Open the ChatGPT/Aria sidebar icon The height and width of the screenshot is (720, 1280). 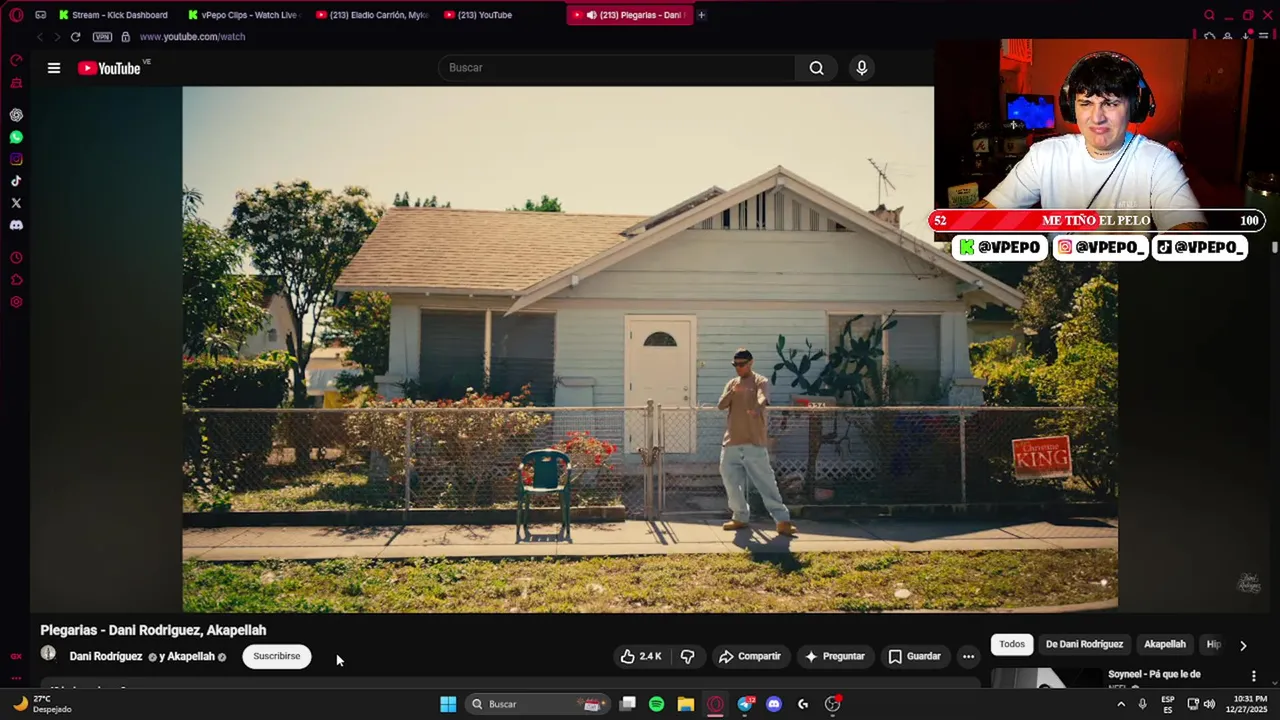[16, 115]
